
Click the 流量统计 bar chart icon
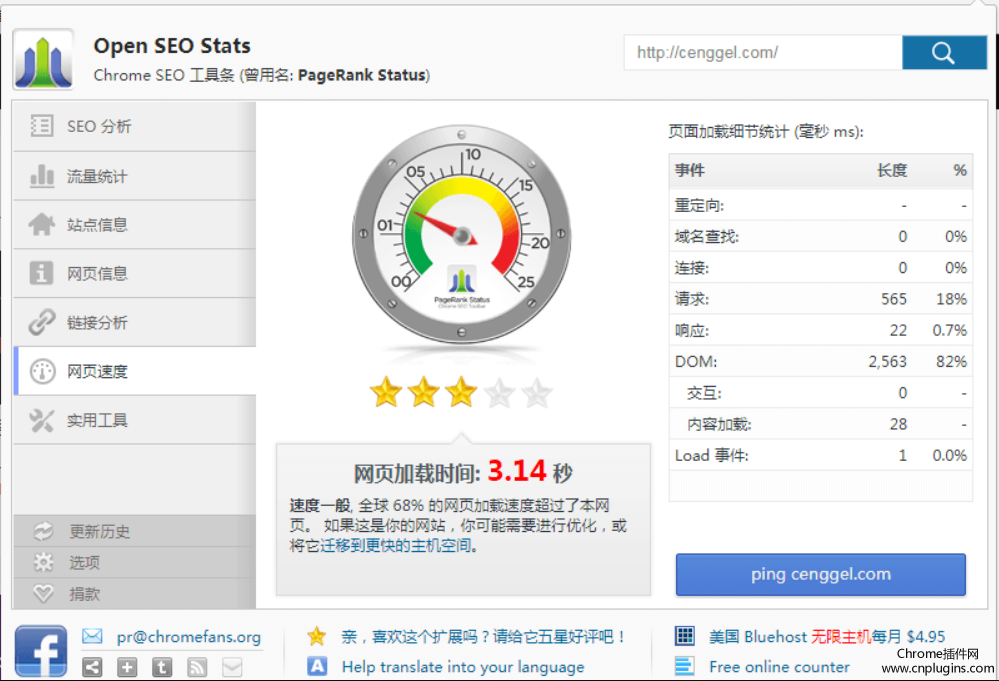tap(41, 175)
